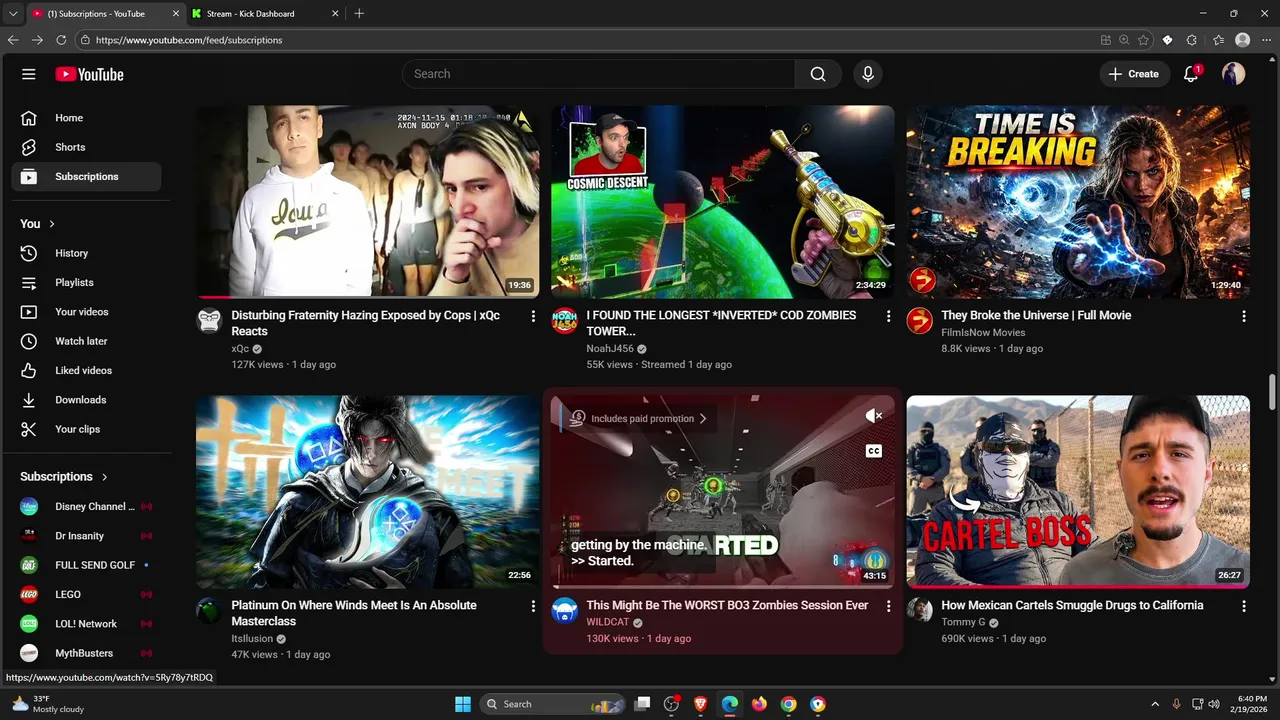The image size is (1280, 720).
Task: Click Tommy G channel avatar
Action: 920,610
